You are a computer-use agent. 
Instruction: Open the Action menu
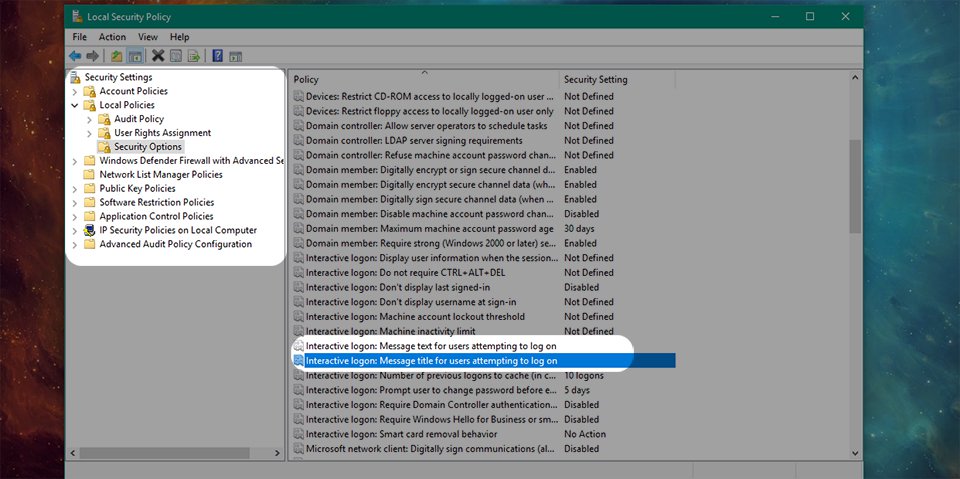tap(112, 37)
